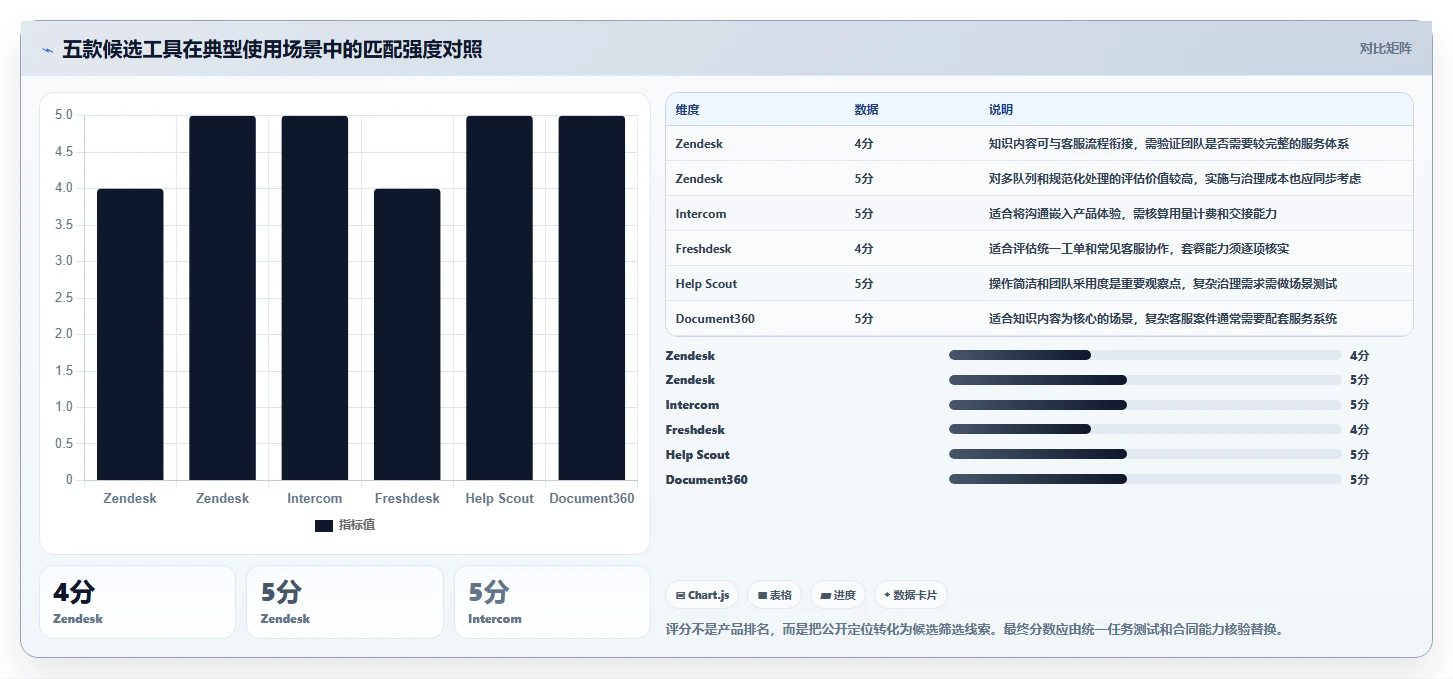Viewport: 1453px width, 679px height.
Task: Click the title 五款候选工具在典型使用场景中的匹配强度对照
Action: (272, 49)
